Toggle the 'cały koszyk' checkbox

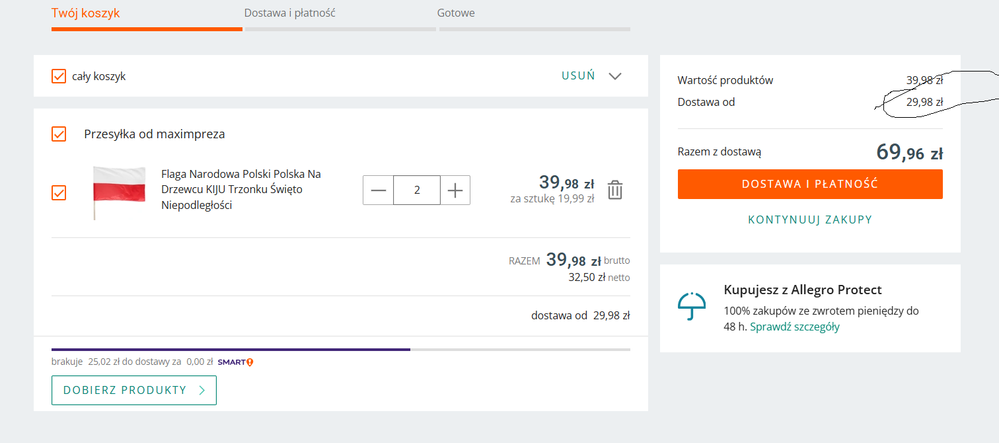tap(59, 76)
